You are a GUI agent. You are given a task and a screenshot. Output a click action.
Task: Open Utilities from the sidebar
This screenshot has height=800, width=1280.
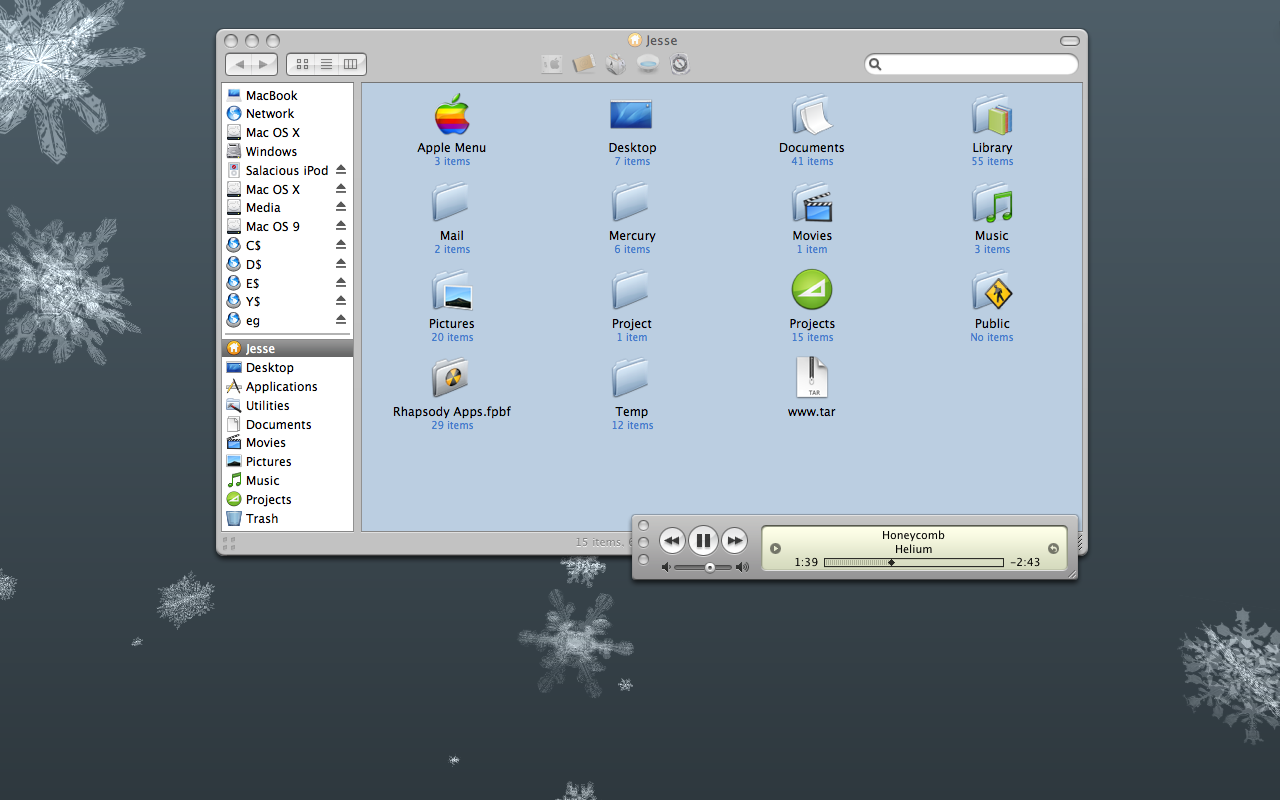[287, 405]
